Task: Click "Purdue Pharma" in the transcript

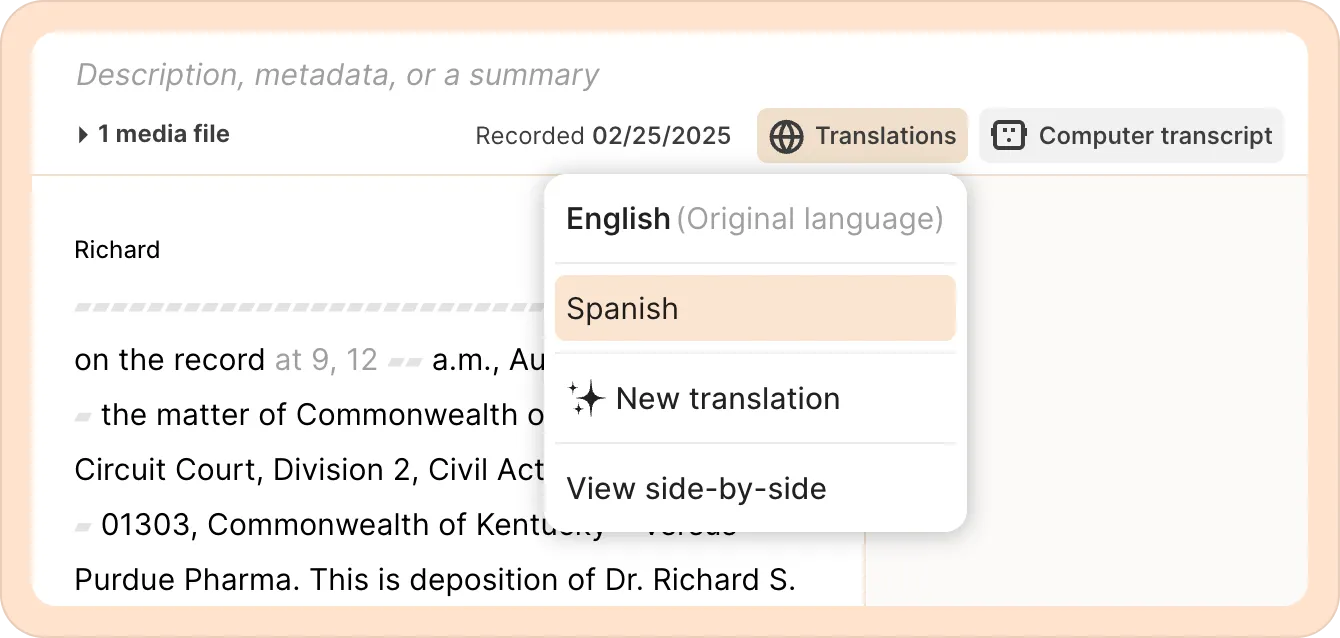Action: (185, 580)
